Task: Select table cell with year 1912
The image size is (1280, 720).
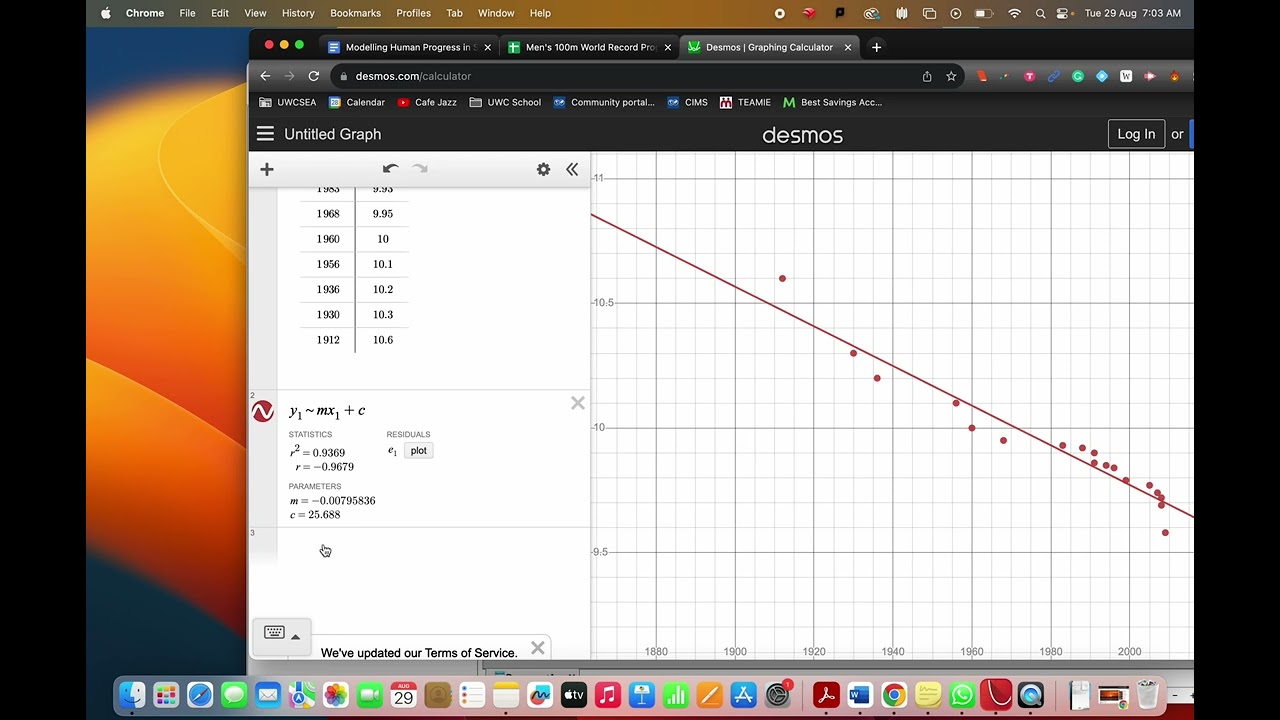Action: click(328, 340)
